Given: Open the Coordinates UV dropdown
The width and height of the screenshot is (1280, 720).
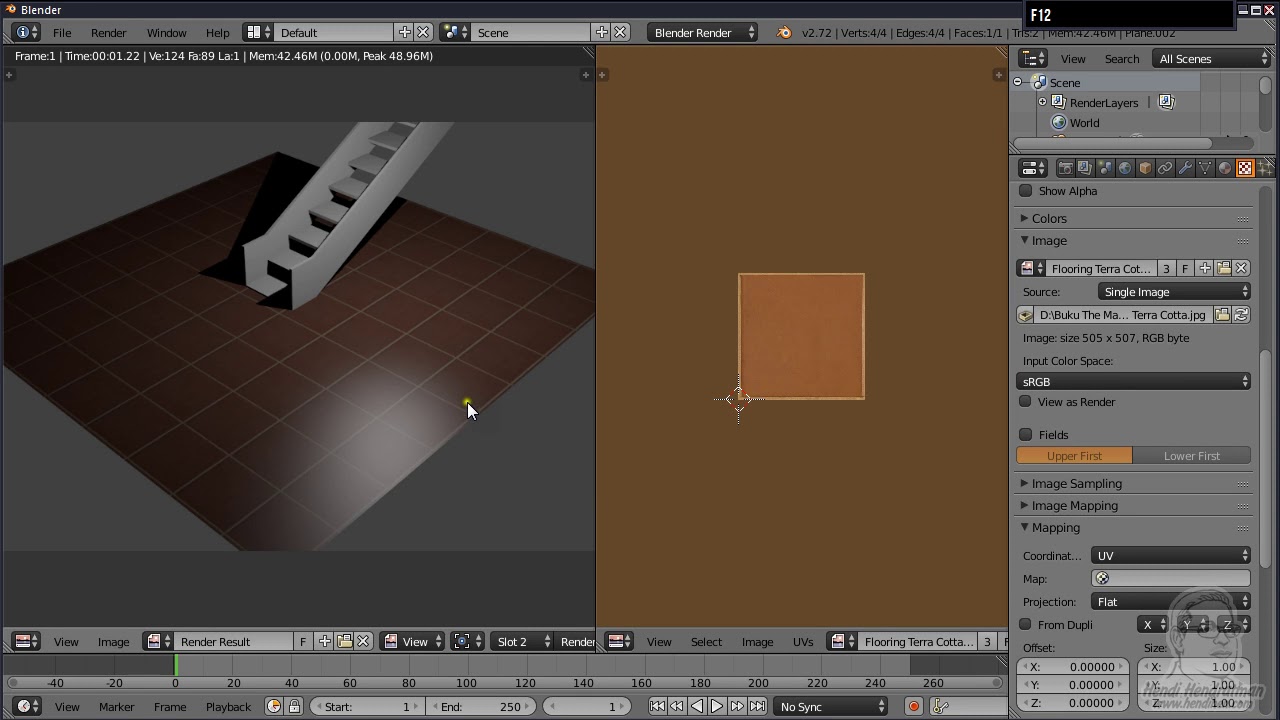Looking at the screenshot, I should [1171, 556].
